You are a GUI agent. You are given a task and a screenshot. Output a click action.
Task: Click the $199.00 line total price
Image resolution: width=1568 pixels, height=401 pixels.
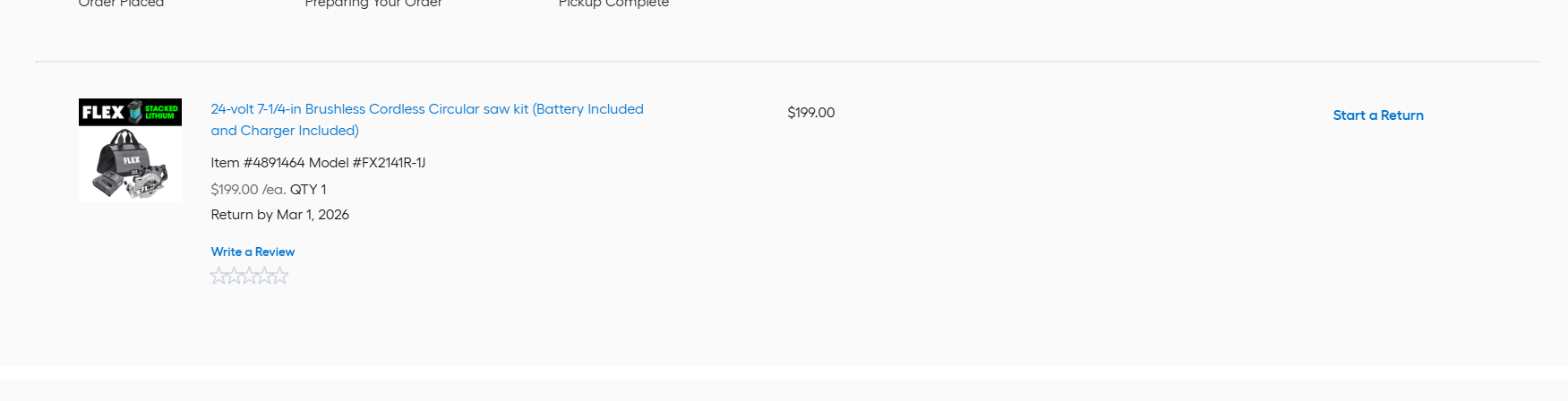[x=810, y=113]
